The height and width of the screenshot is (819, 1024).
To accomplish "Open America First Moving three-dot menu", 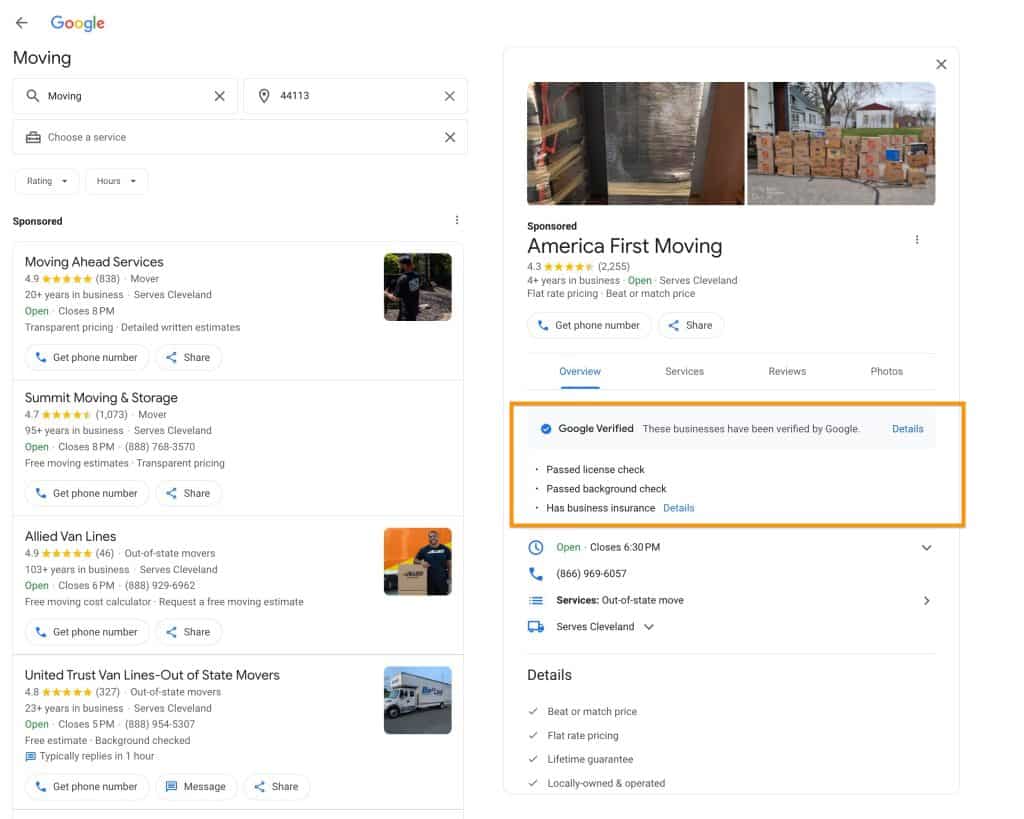I will [917, 240].
